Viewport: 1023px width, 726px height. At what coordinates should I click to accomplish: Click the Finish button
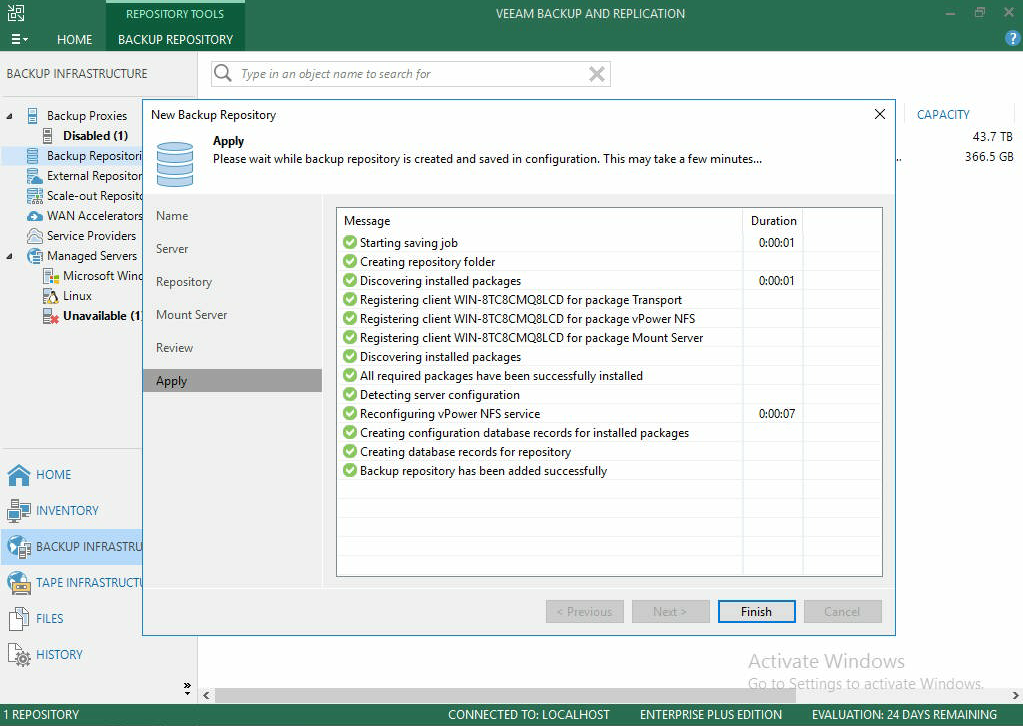click(756, 612)
